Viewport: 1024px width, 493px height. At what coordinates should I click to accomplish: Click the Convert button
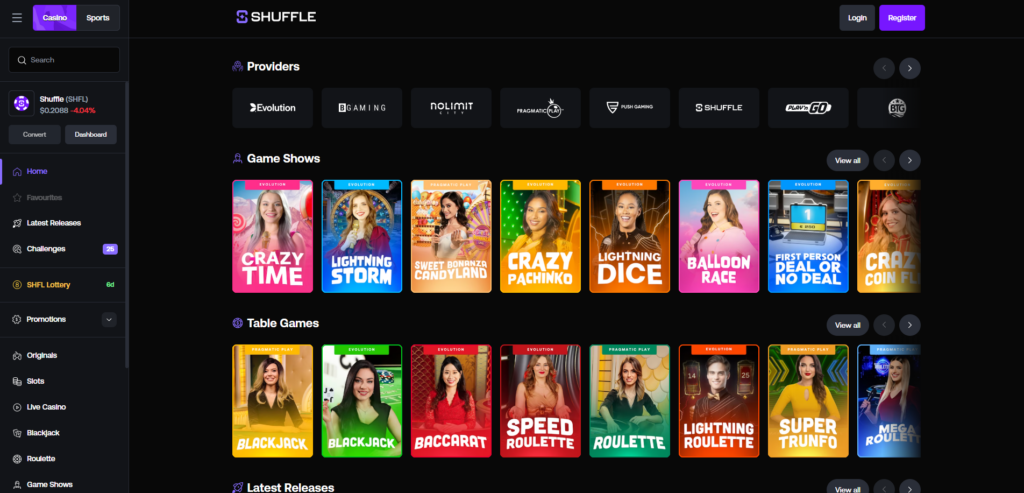click(35, 135)
